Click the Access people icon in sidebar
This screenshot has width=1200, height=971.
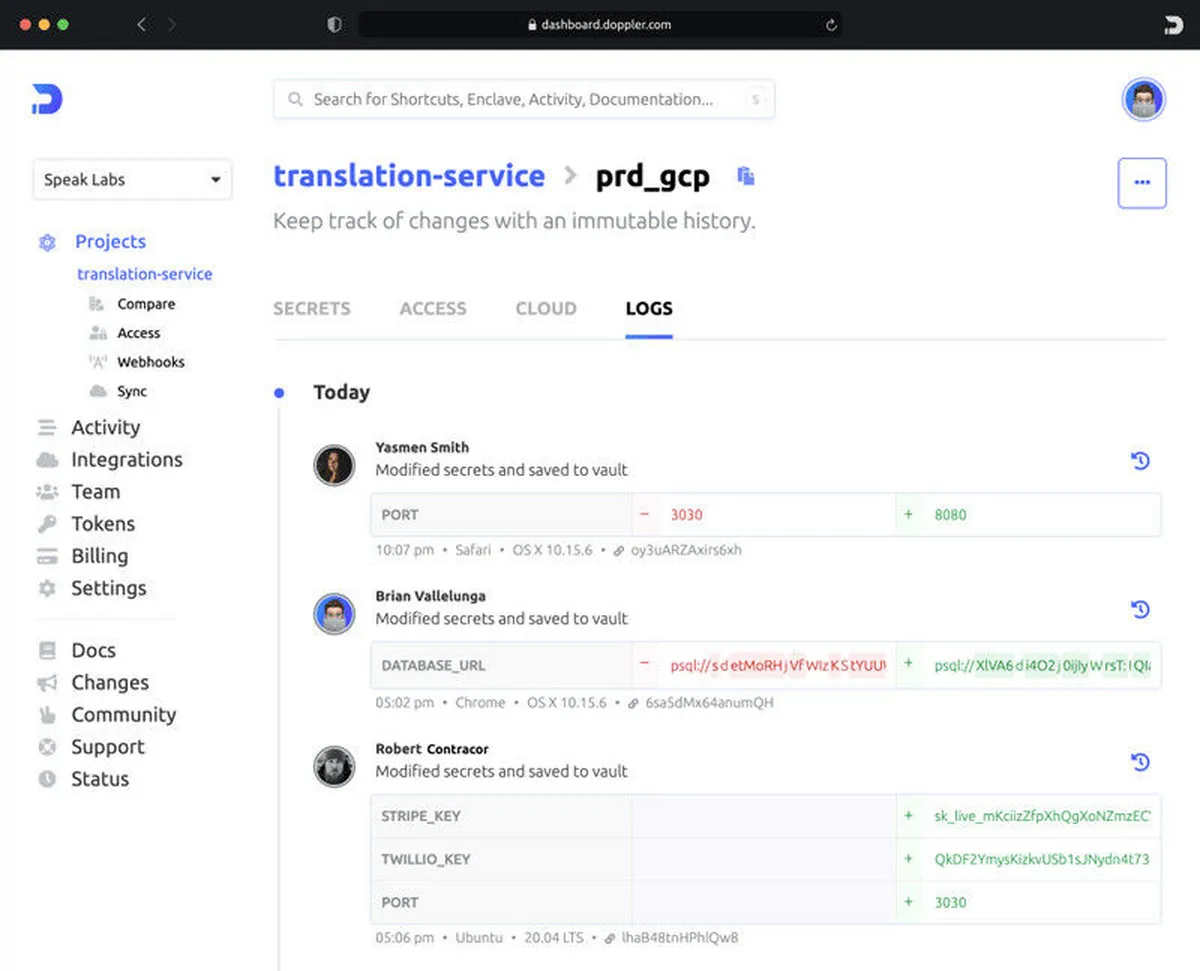click(x=97, y=333)
